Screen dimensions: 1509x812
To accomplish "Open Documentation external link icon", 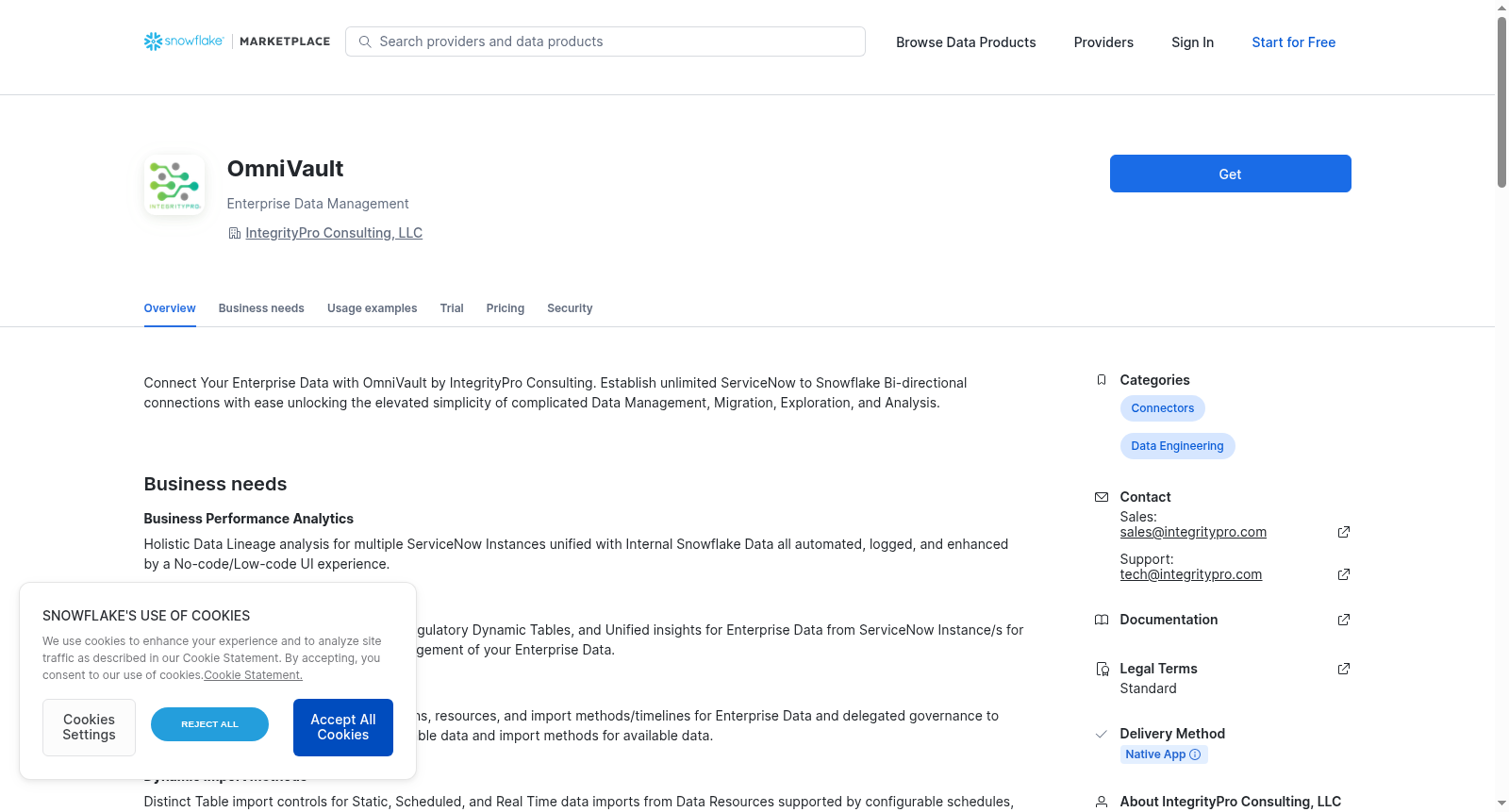I will click(1343, 620).
